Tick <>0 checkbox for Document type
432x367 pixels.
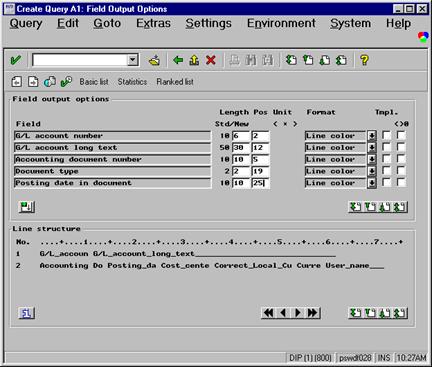coord(401,171)
